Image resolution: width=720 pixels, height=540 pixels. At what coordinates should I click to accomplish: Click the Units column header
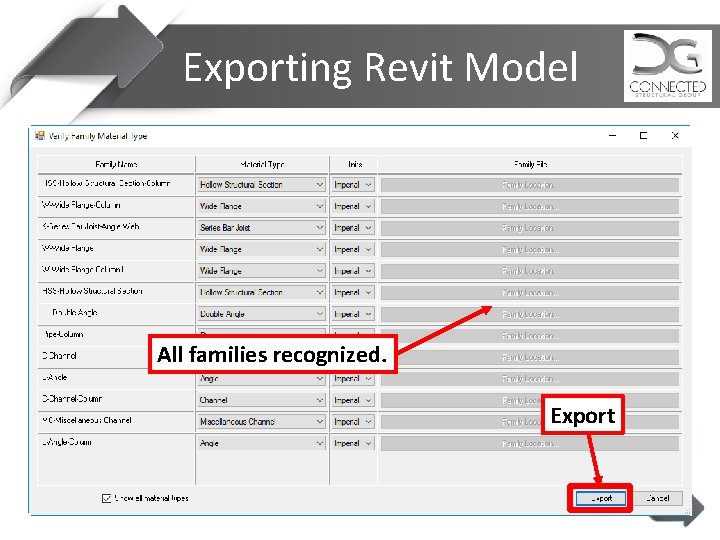coord(353,164)
